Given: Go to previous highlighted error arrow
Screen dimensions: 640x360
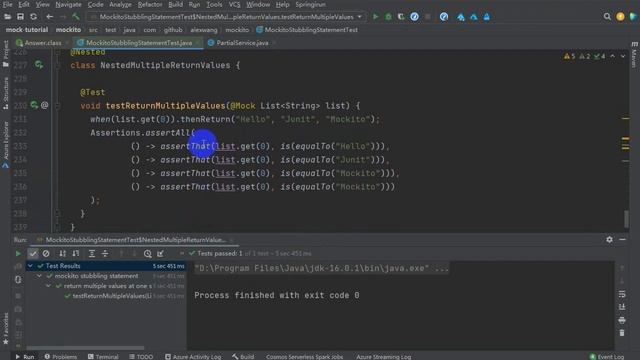Looking at the screenshot, I should pos(613,56).
